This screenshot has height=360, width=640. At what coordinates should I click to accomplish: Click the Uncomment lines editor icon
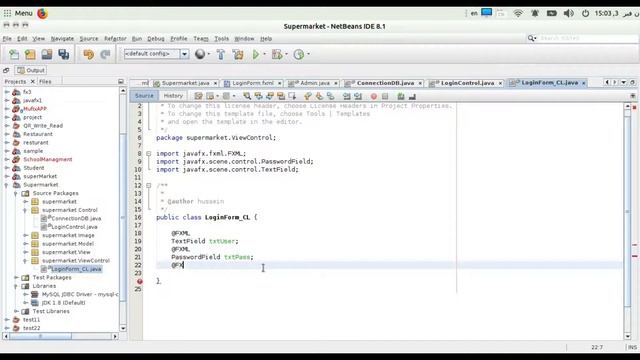[412, 96]
